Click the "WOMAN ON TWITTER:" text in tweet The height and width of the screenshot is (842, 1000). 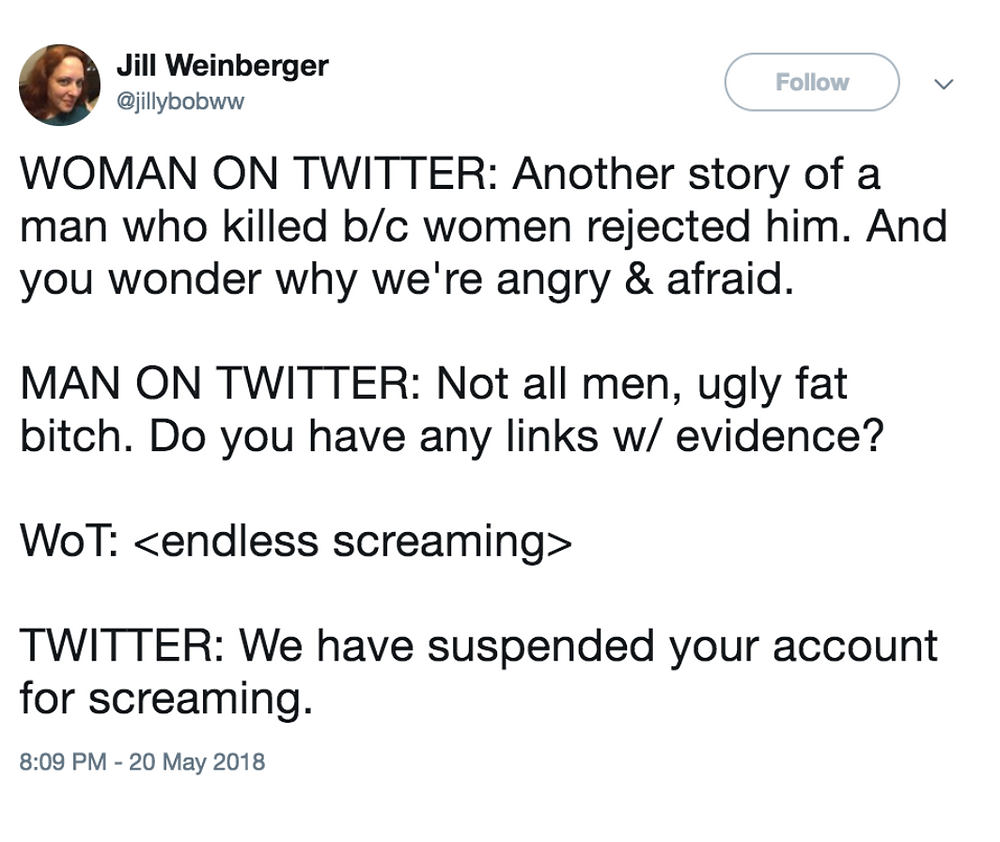259,174
